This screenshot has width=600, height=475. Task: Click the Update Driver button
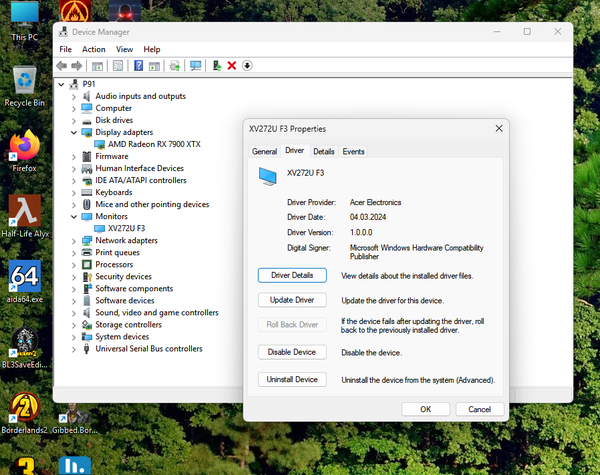point(292,300)
